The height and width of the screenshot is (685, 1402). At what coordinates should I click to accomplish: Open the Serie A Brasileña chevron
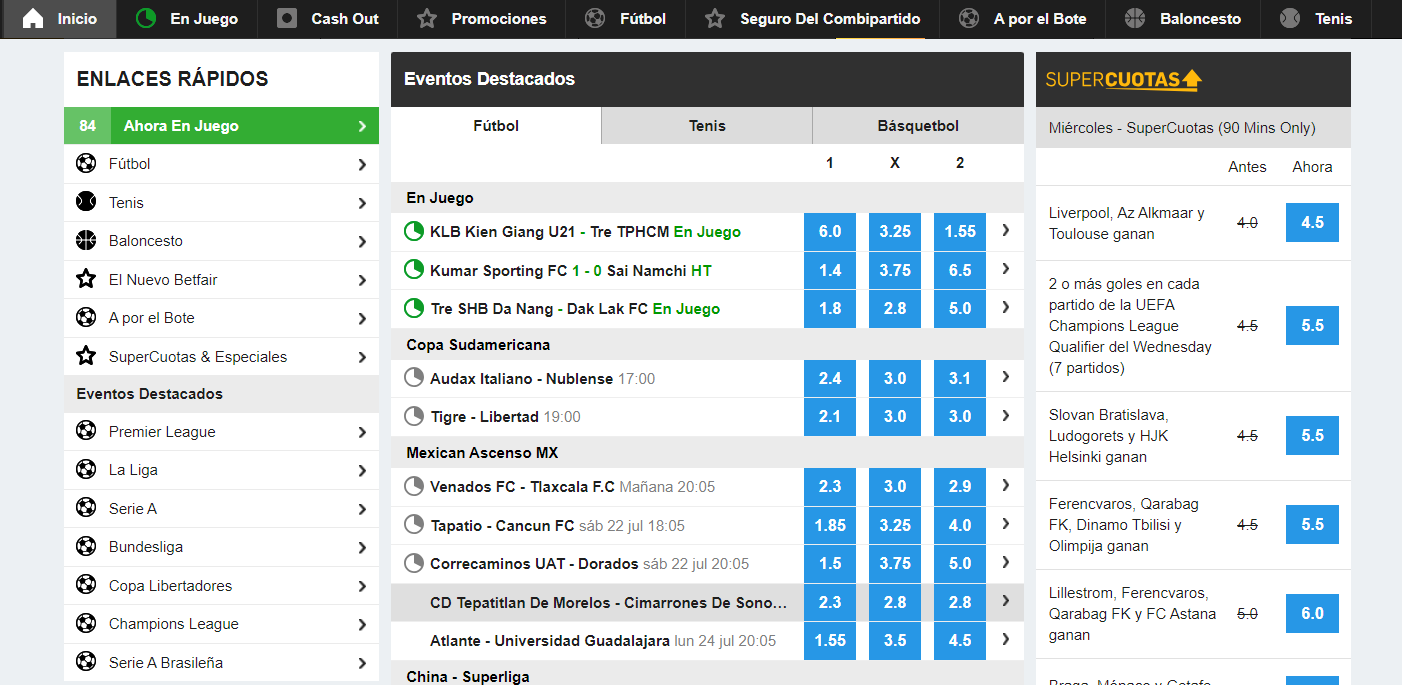(362, 663)
